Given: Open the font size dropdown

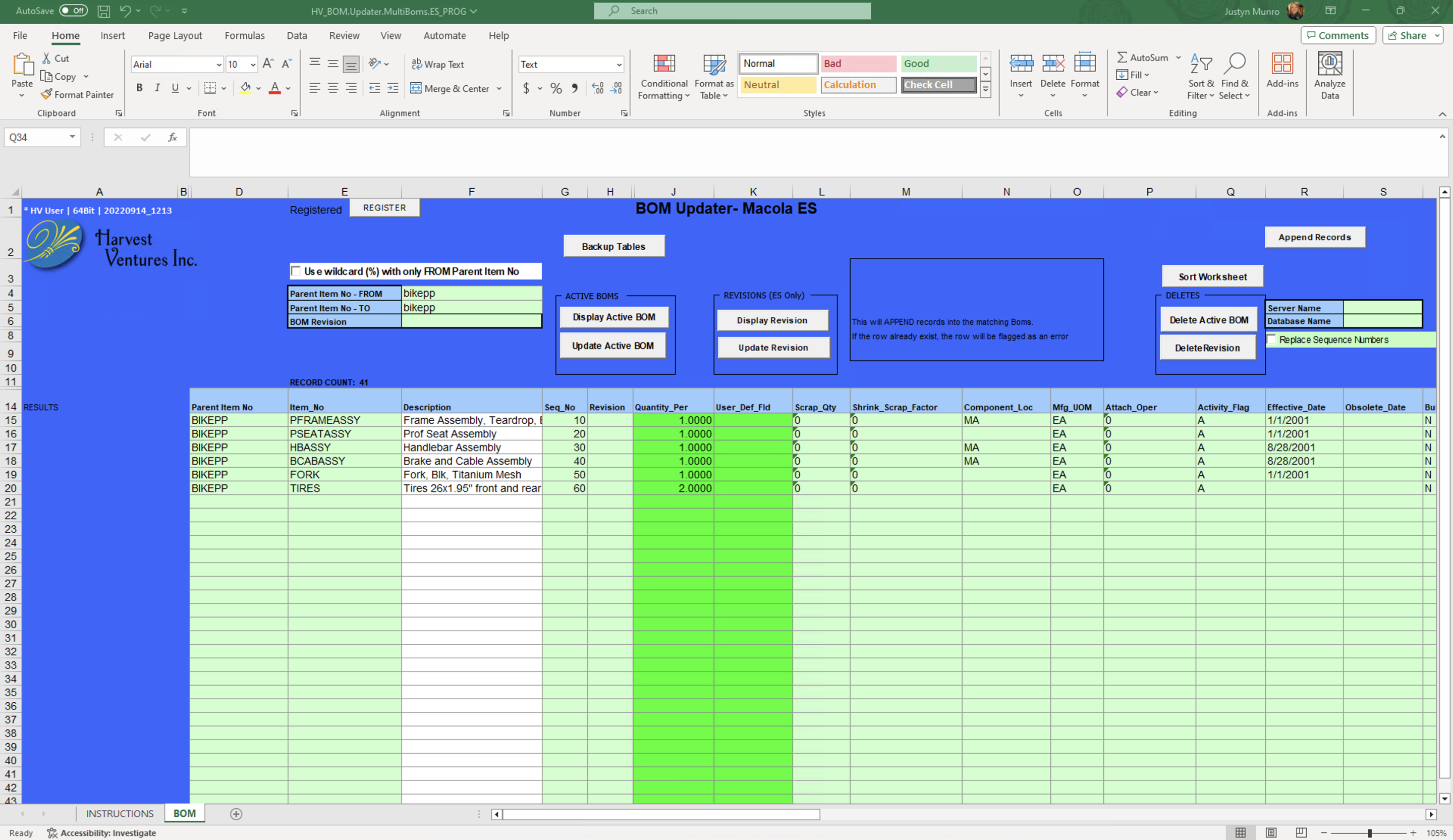Looking at the screenshot, I should [253, 65].
